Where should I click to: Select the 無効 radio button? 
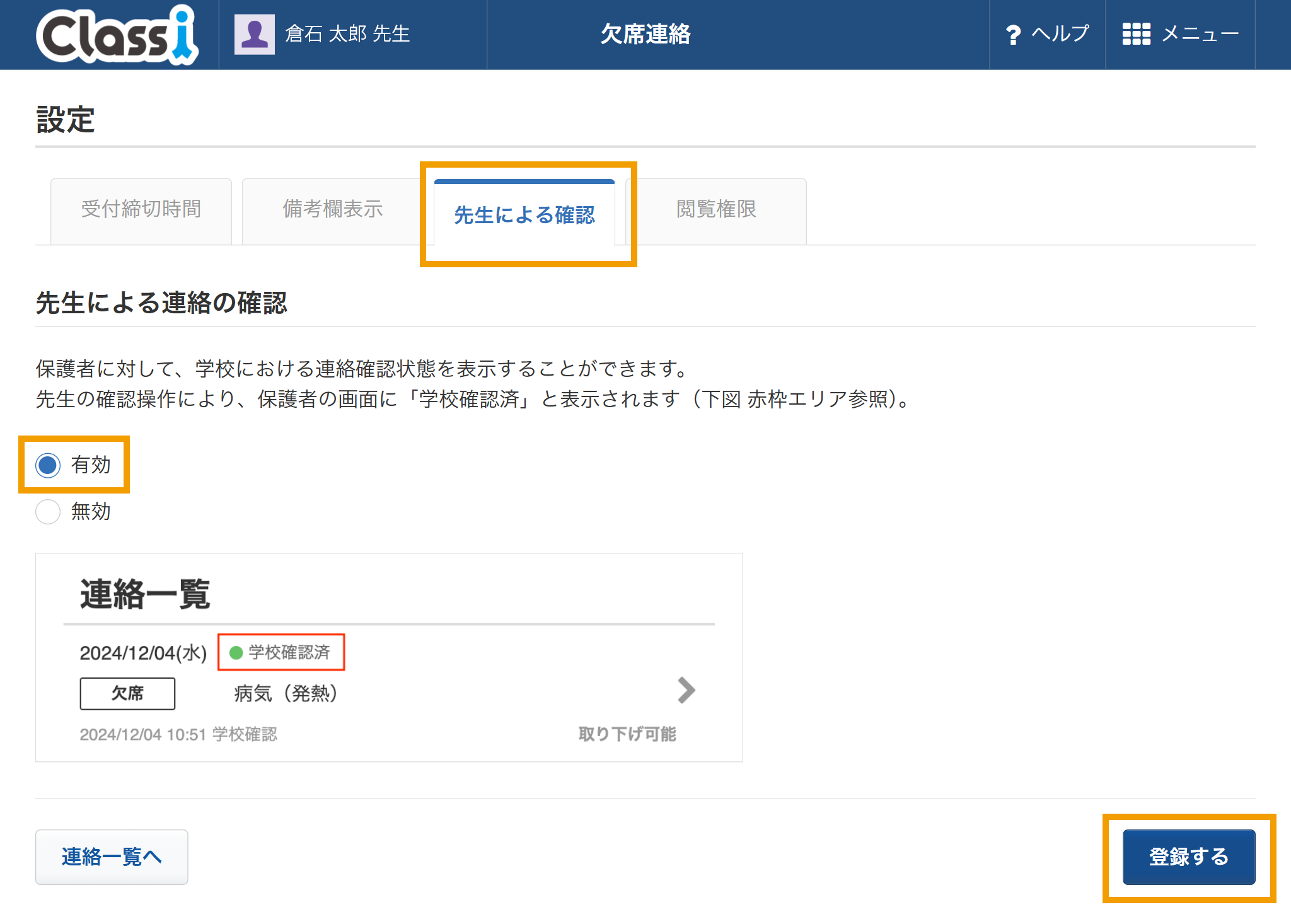click(48, 512)
